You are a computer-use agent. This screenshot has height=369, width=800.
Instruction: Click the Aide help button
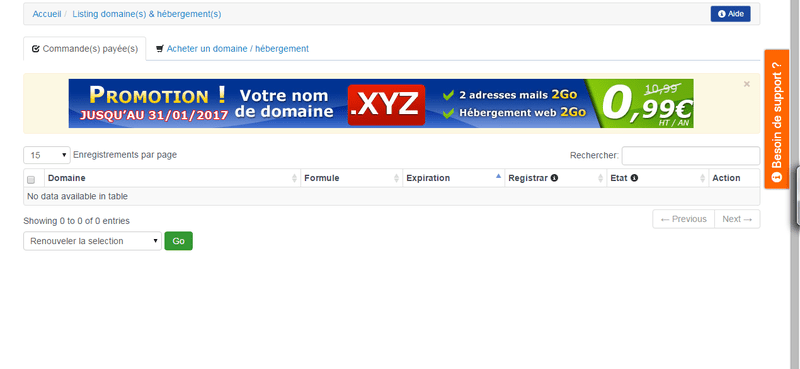[731, 14]
